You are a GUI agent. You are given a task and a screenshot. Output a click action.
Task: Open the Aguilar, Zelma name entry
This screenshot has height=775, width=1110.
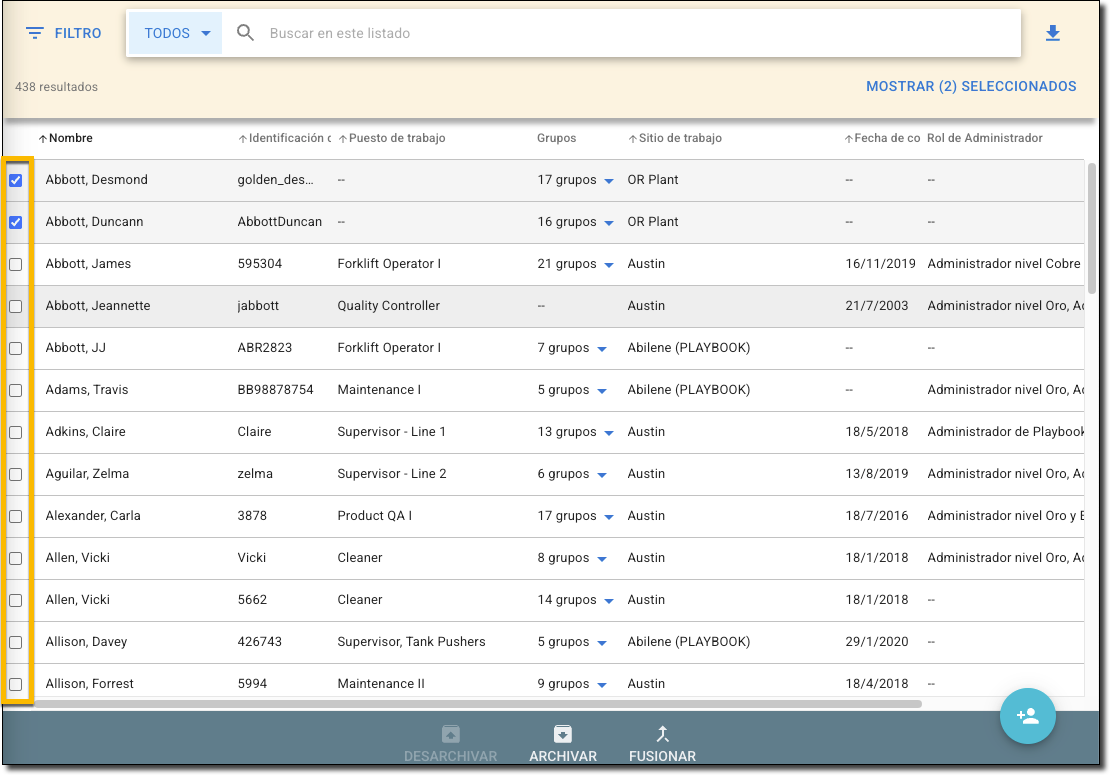coord(87,474)
